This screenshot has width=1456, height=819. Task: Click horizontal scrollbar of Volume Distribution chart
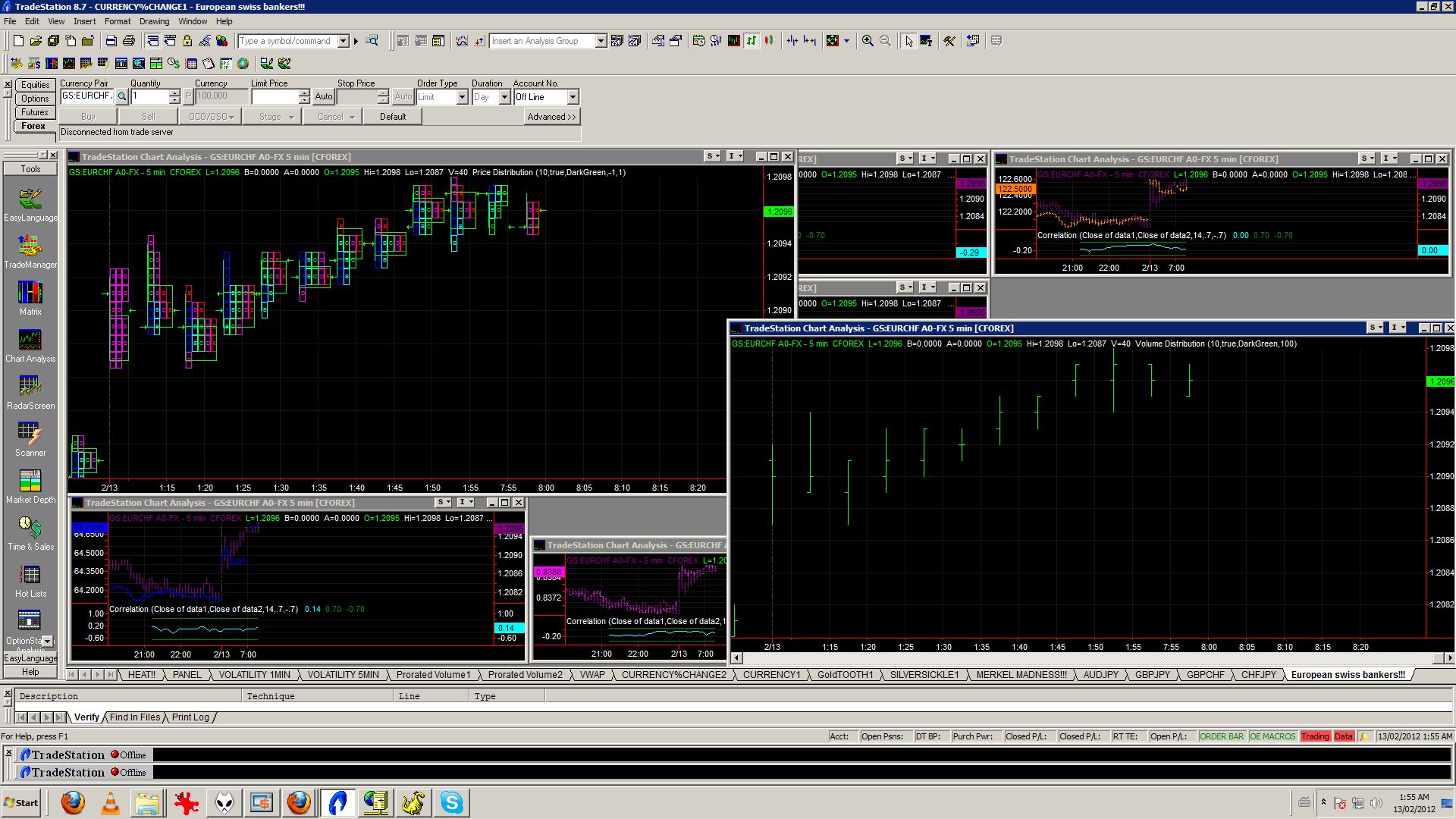[x=1092, y=658]
